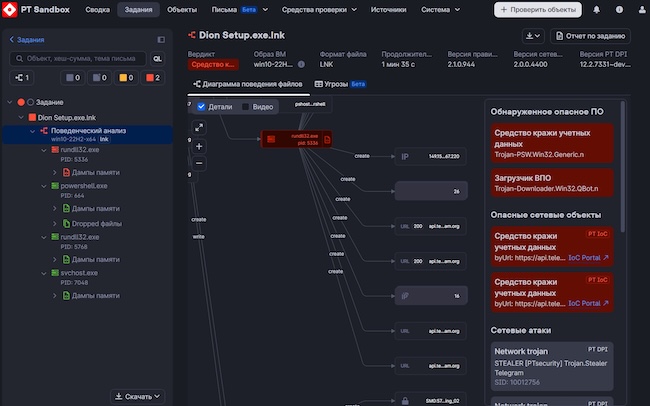Viewport: 650px width, 406px height.
Task: Collapse the powershell.exe tree node
Action: pyautogui.click(x=44, y=186)
